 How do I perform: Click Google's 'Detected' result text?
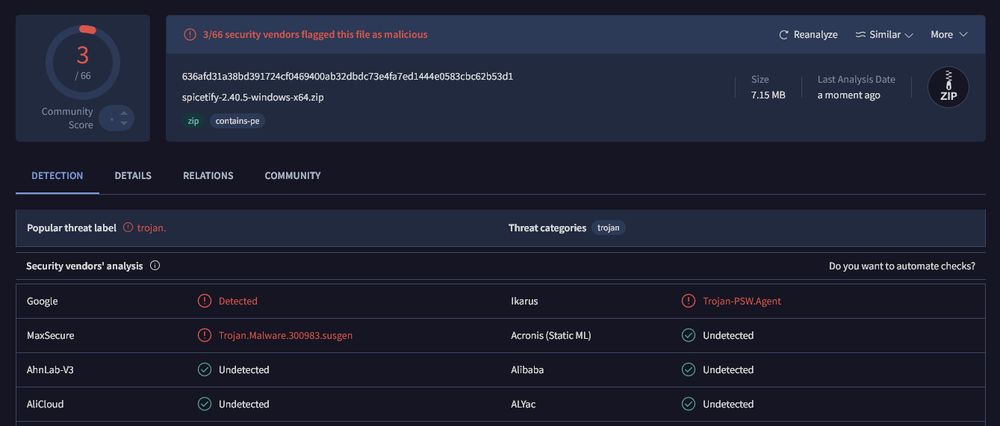coord(238,301)
